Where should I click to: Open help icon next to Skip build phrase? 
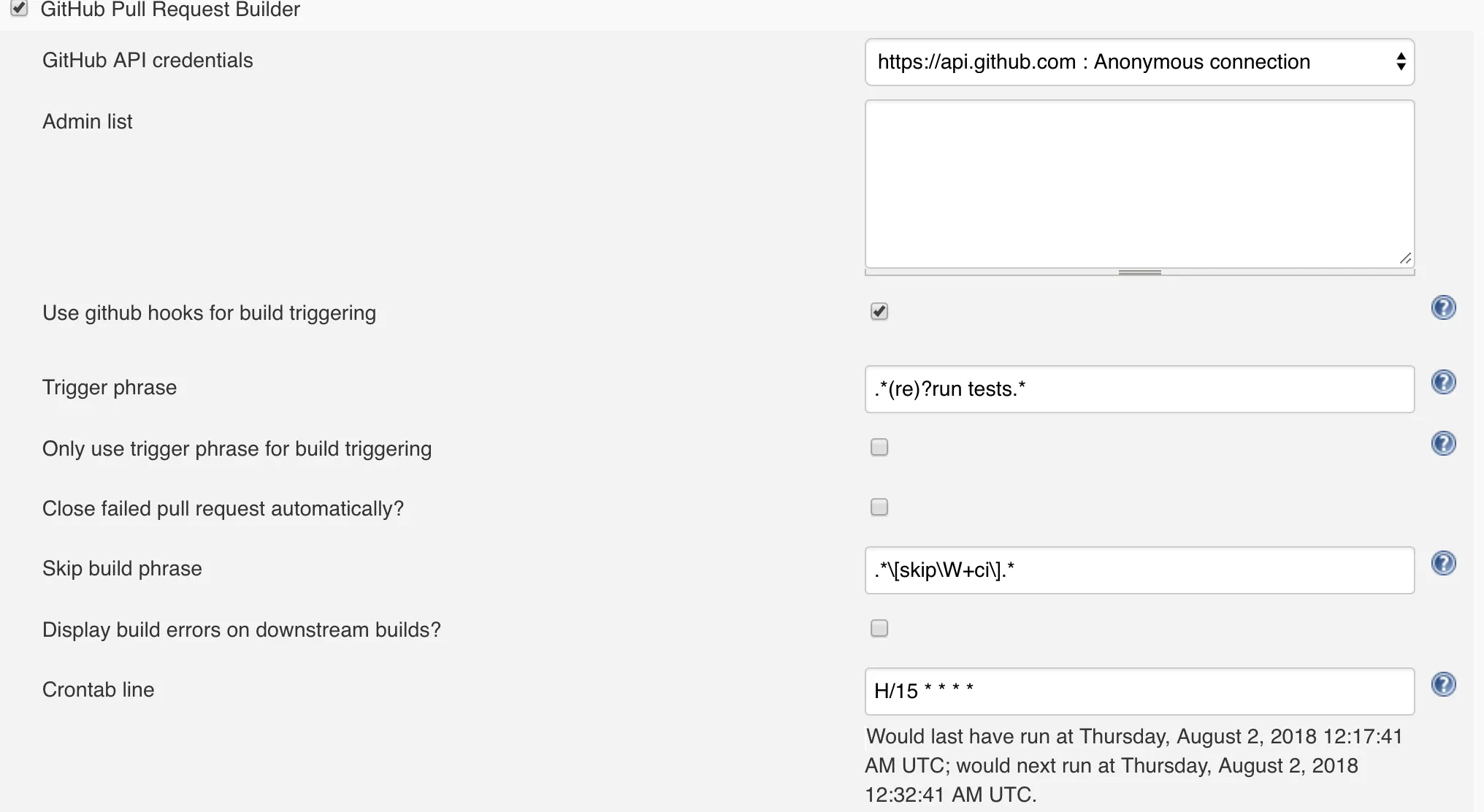click(x=1443, y=564)
